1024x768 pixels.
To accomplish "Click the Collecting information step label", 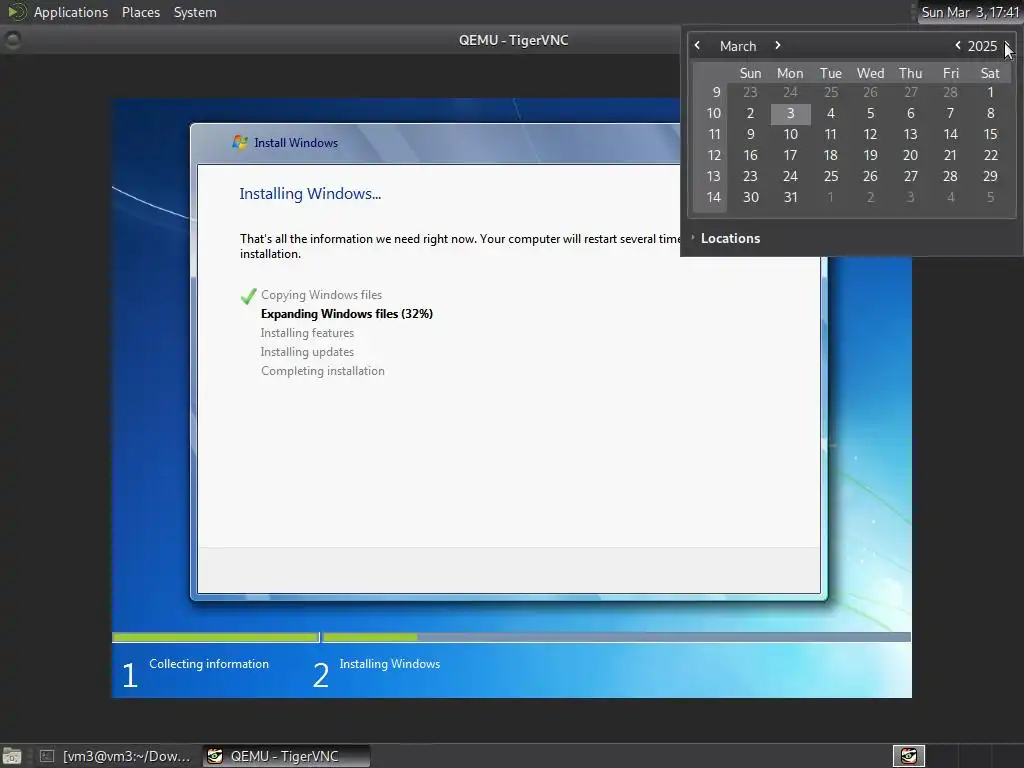I will tap(209, 664).
